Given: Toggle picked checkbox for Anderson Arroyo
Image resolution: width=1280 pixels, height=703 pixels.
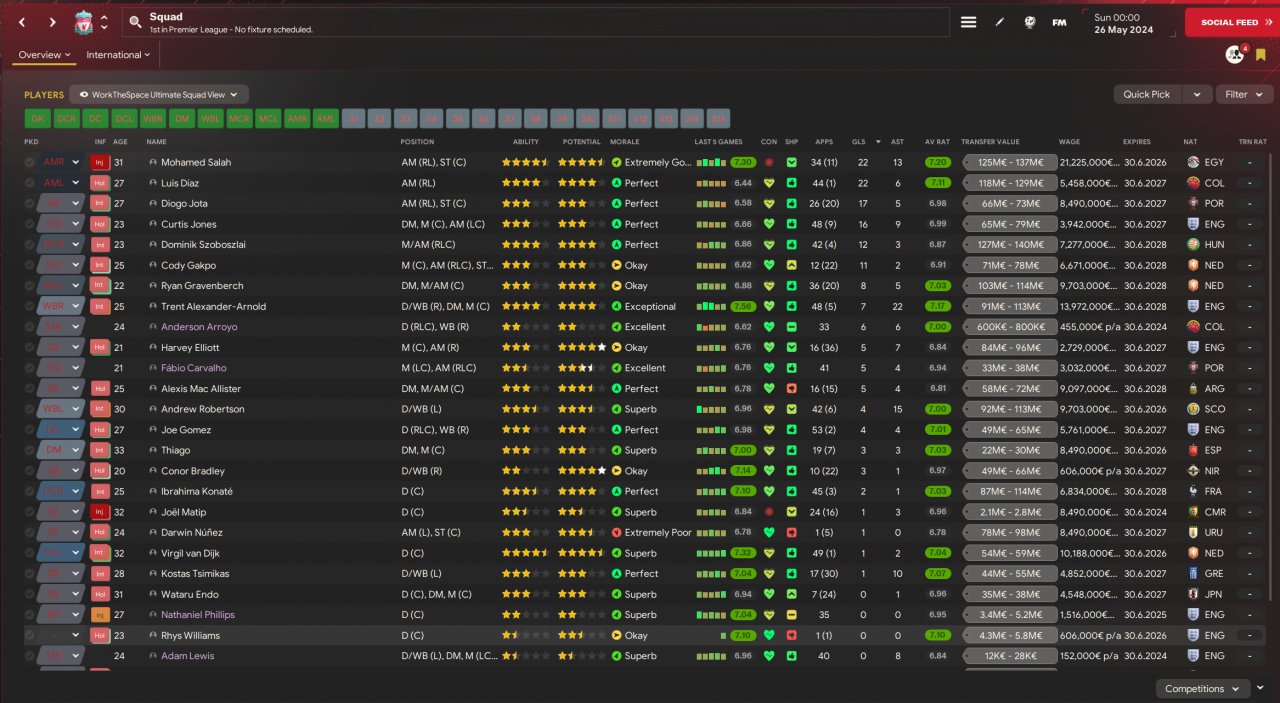Looking at the screenshot, I should pos(29,327).
